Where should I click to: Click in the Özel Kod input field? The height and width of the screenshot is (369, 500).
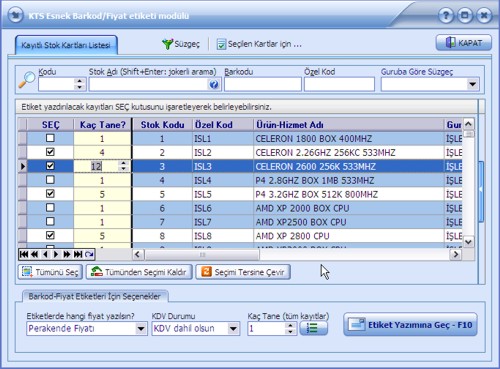(x=339, y=84)
